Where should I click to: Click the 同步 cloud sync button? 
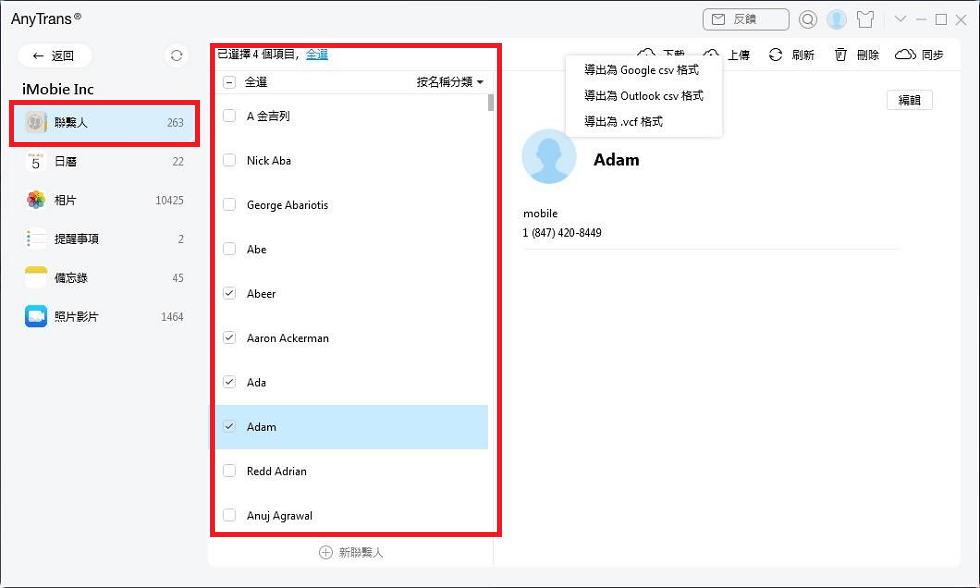(919, 55)
